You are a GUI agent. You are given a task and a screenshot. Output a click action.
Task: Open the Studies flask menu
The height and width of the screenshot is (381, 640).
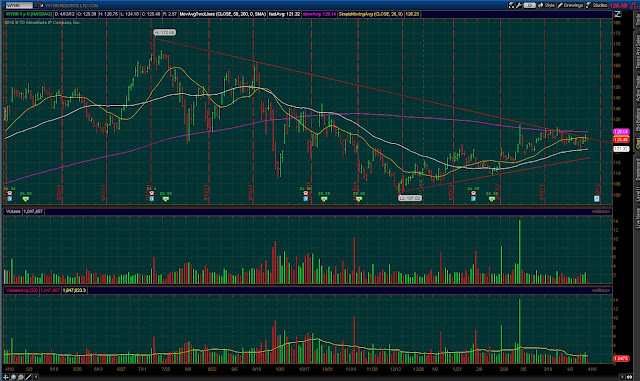click(597, 5)
